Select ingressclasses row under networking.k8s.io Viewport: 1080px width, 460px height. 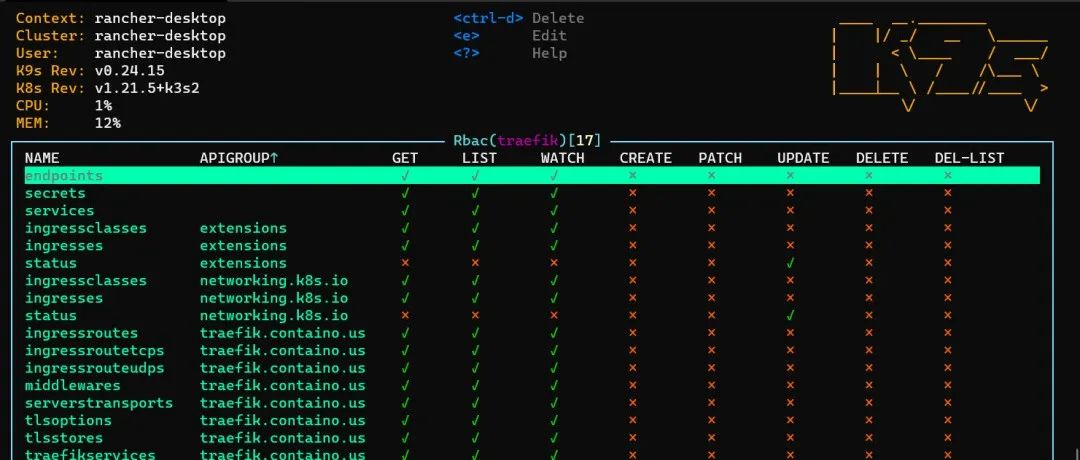(532, 280)
